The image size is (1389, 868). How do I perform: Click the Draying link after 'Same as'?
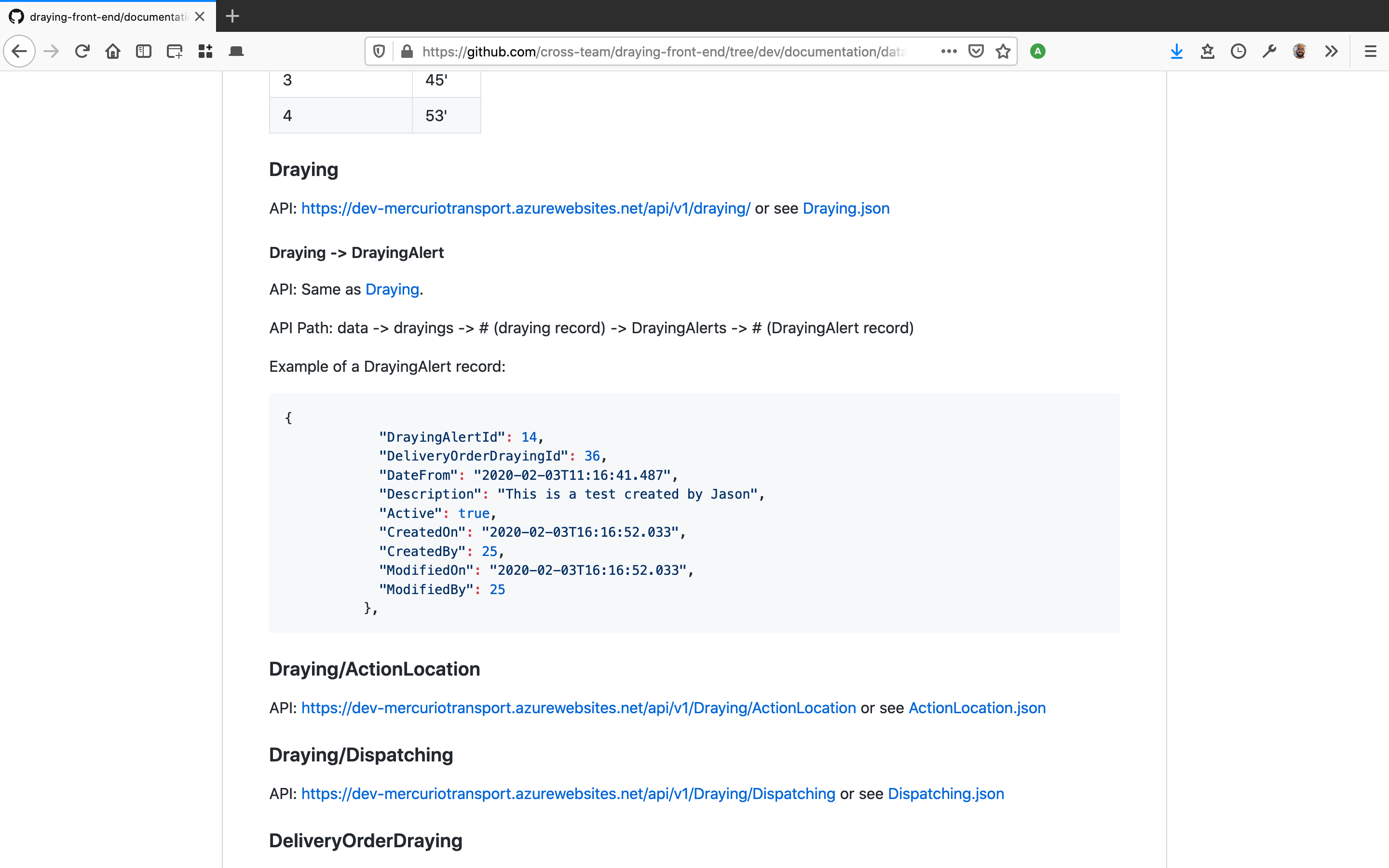tap(392, 289)
